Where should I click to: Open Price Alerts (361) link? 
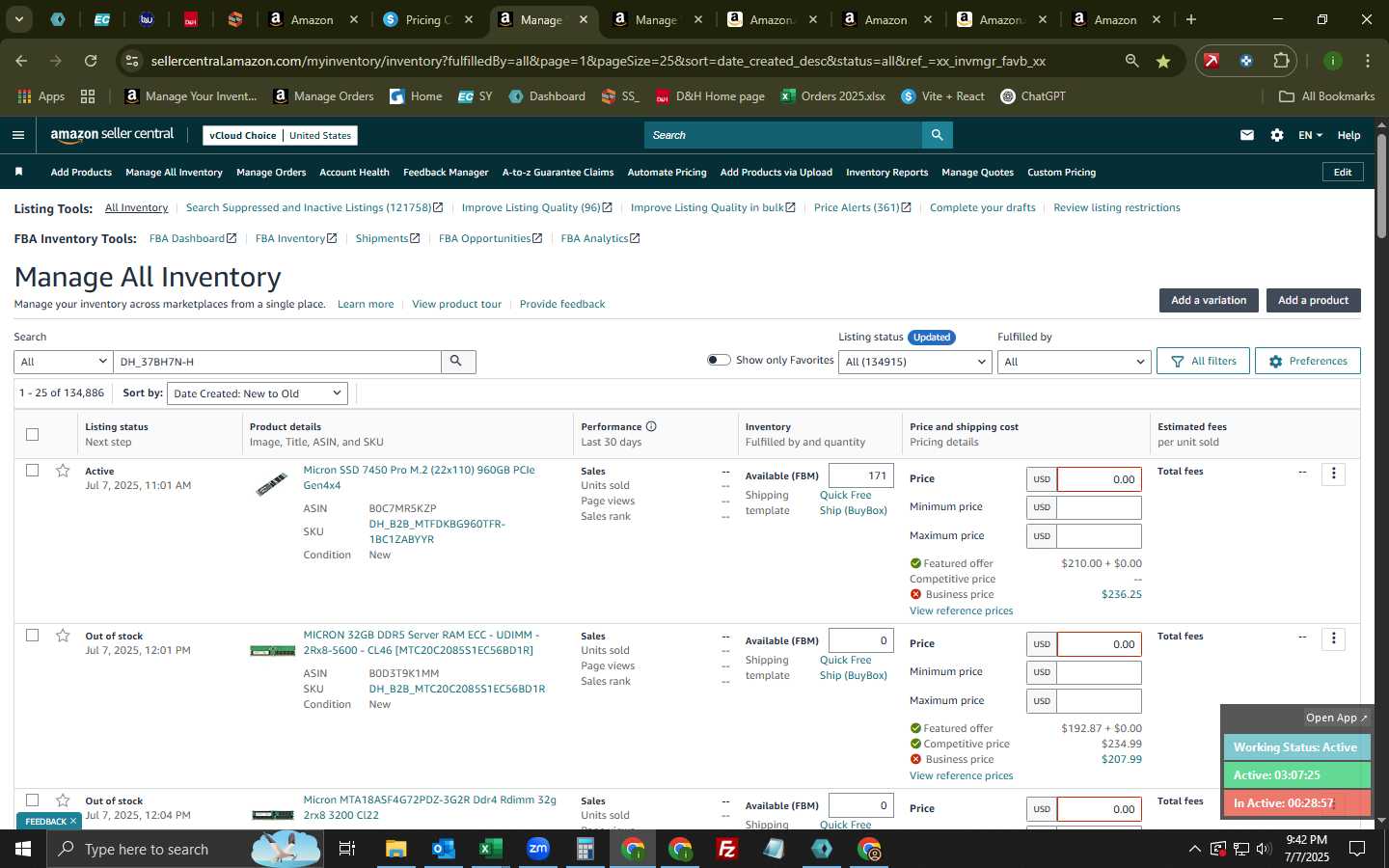coord(861,207)
